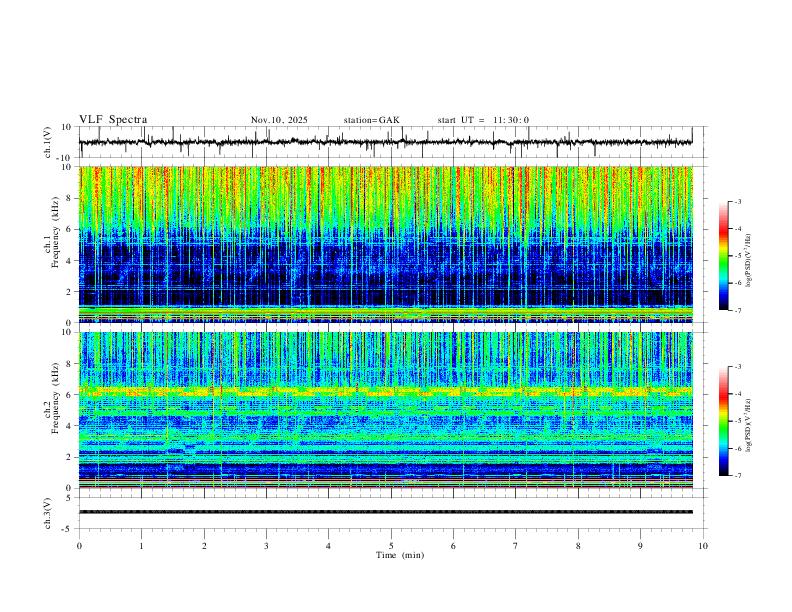This screenshot has width=792, height=612.
Task: Click the 'start UT = 11:30:0' text
Action: pyautogui.click(x=483, y=120)
